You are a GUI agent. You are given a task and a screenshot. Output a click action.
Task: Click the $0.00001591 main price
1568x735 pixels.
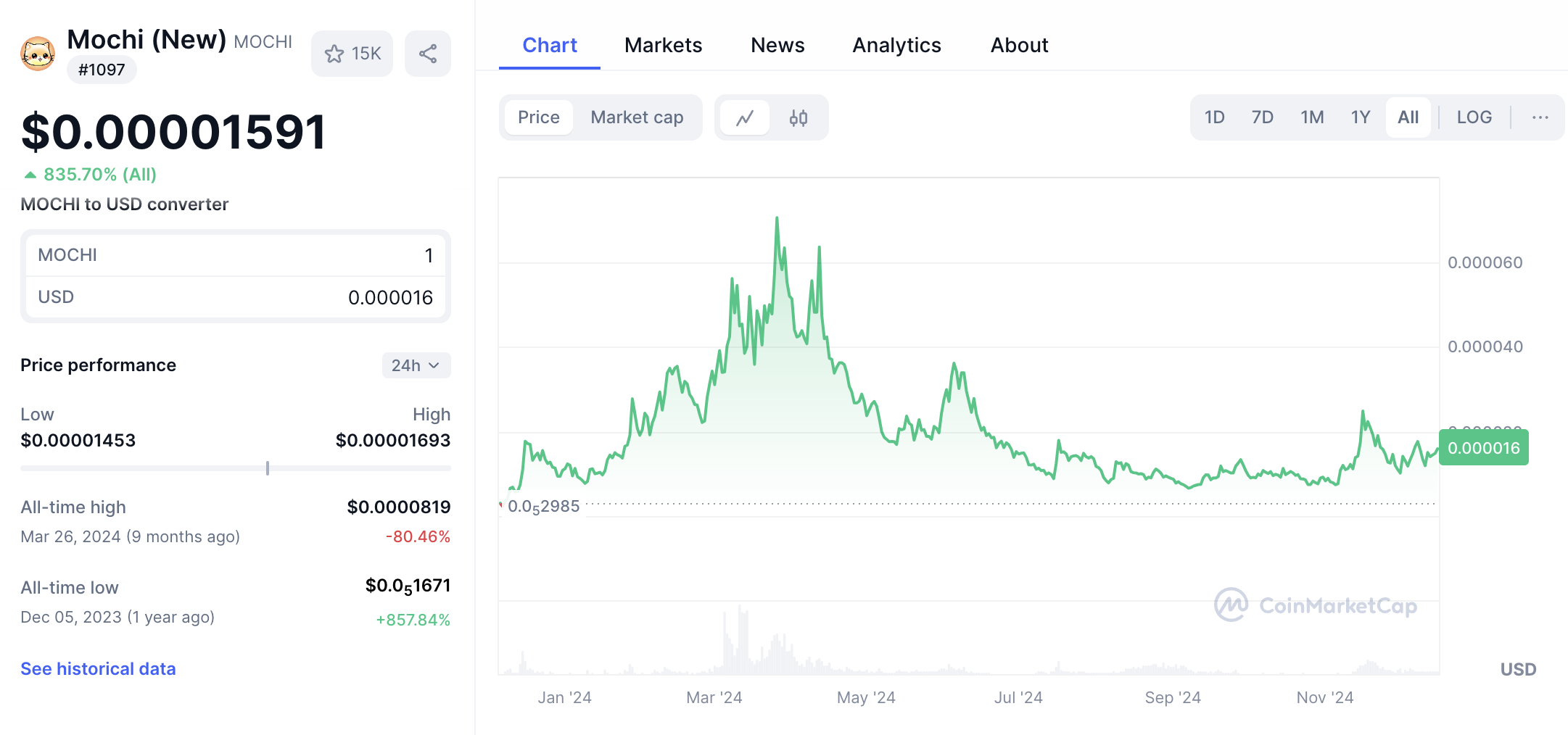click(174, 133)
